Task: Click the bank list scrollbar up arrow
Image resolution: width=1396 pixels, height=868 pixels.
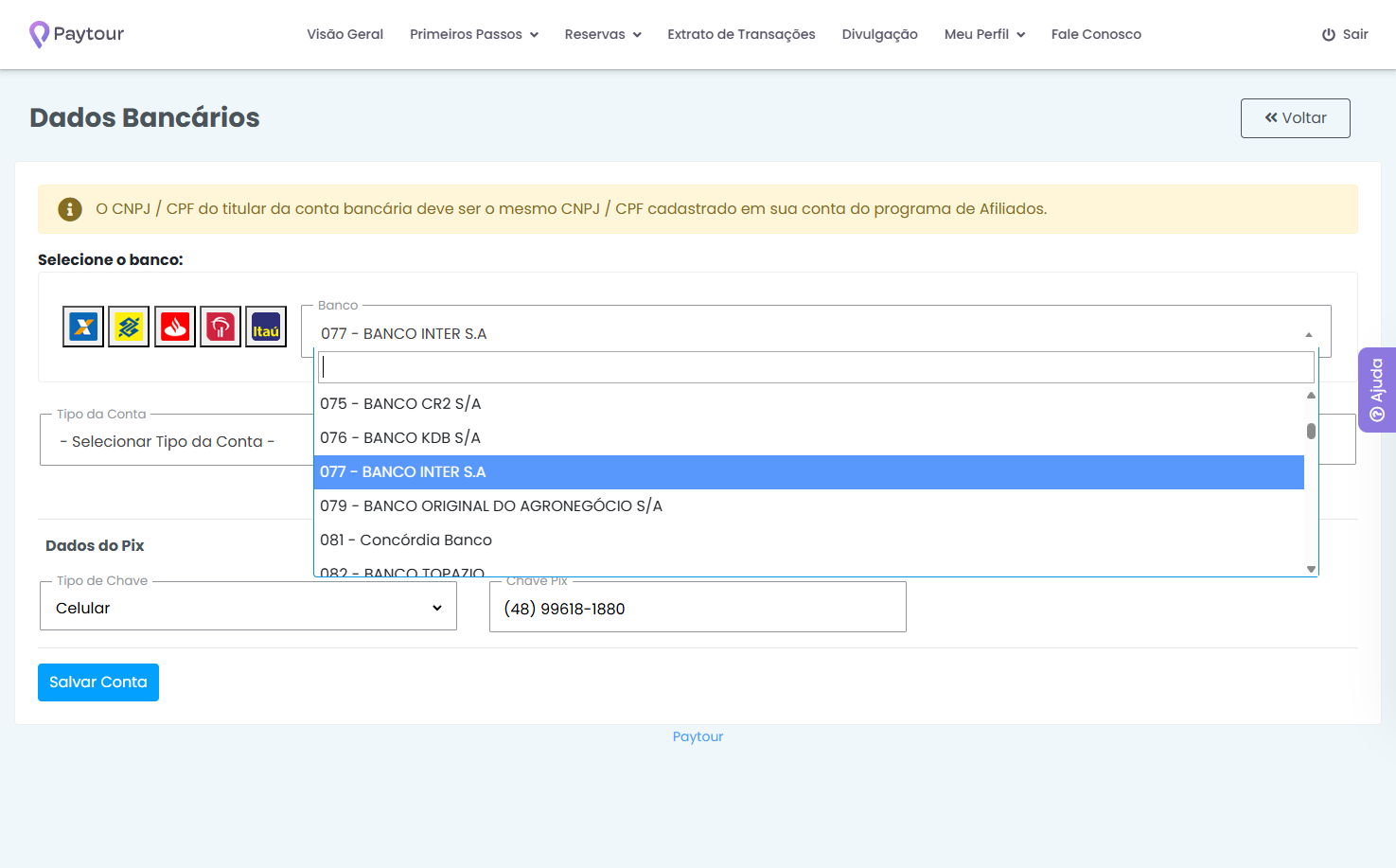Action: tap(1311, 395)
